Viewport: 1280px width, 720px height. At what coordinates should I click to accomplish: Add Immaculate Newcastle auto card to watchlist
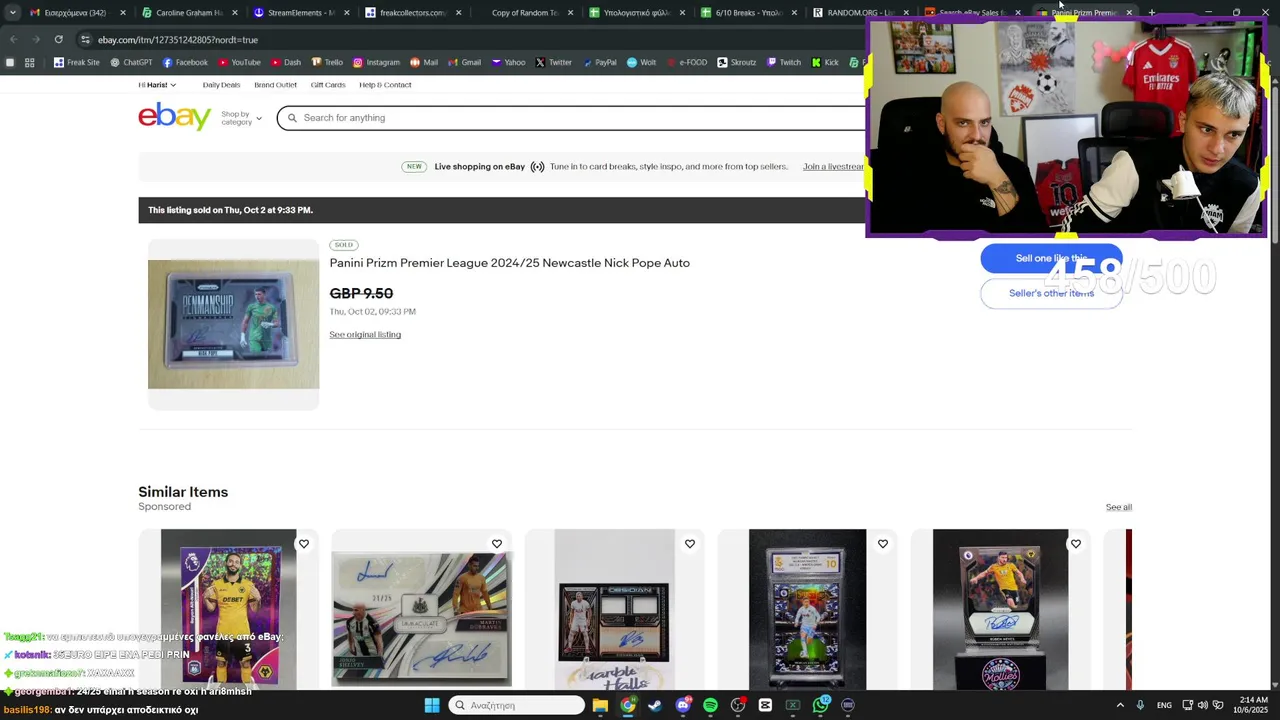[497, 544]
